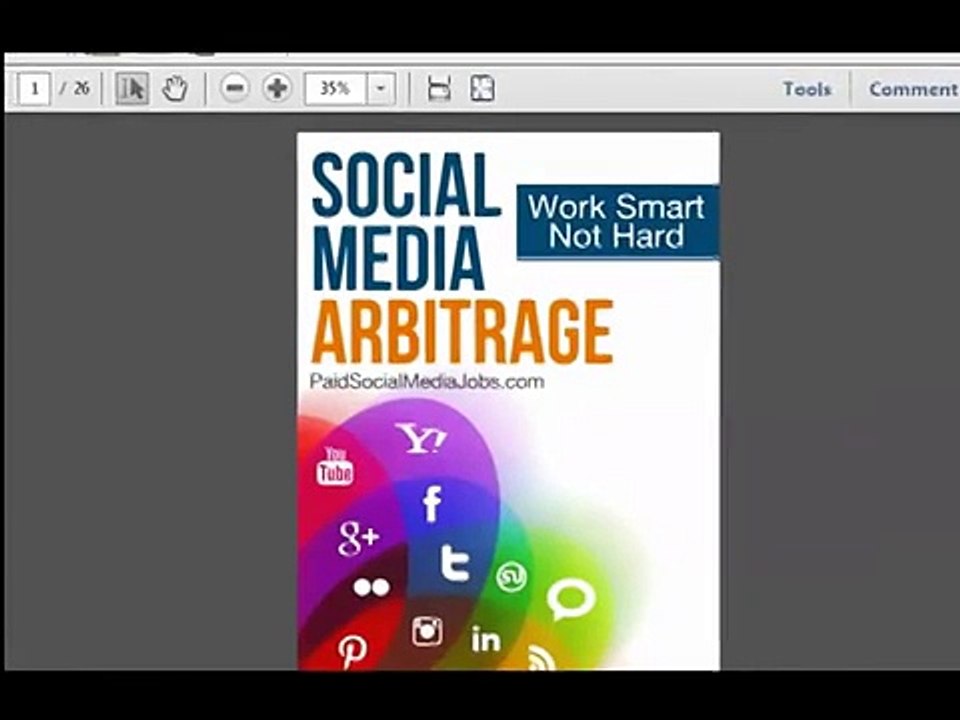Activate the Select tool cursor icon
Viewport: 960px width, 720px height.
pos(132,89)
